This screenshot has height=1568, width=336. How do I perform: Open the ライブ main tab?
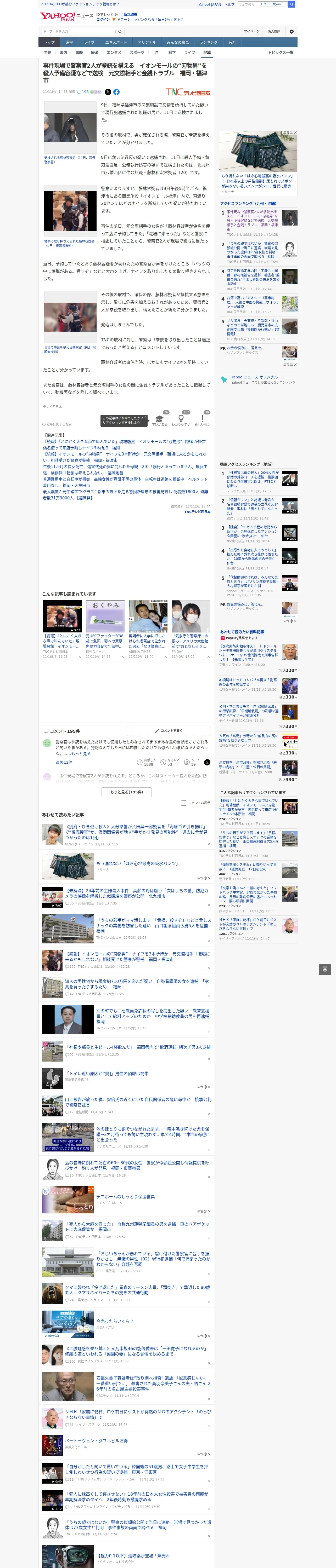tap(89, 43)
